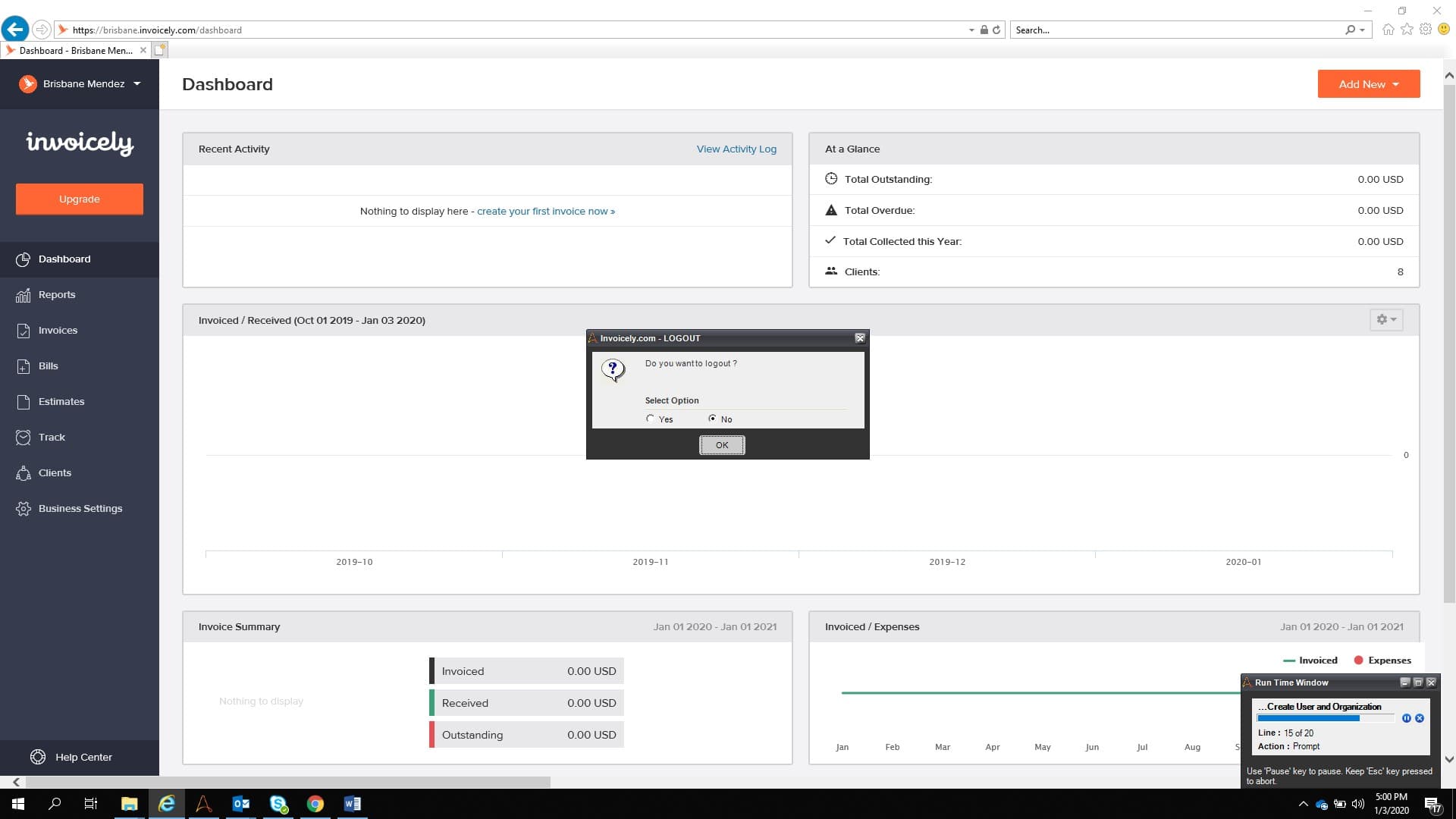Click create your first invoice now link
This screenshot has height=819, width=1456.
546,212
